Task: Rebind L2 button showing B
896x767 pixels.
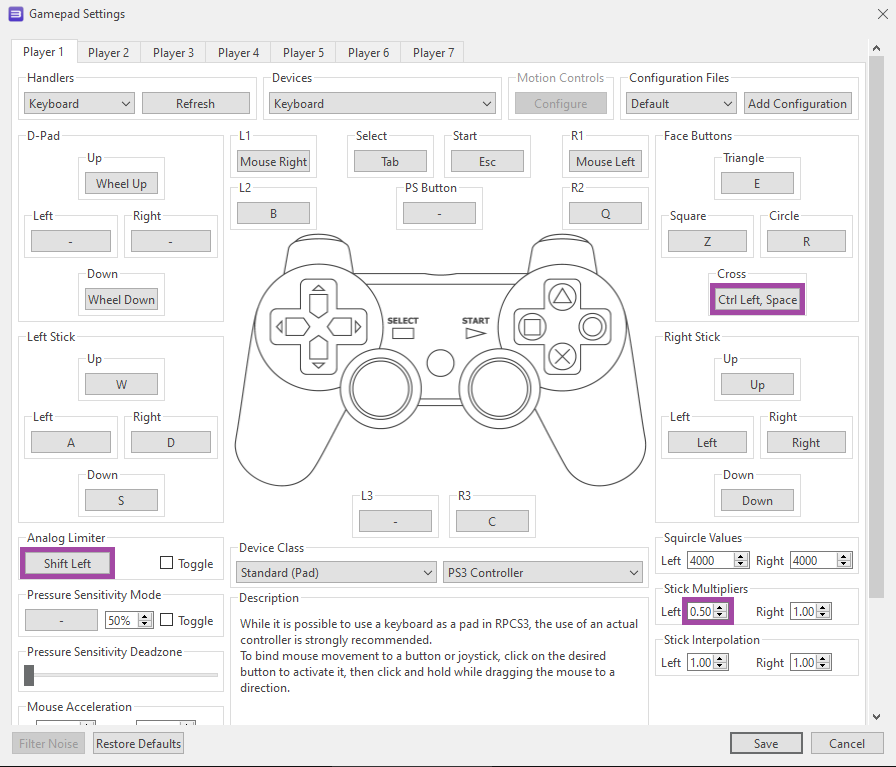Action: pyautogui.click(x=274, y=213)
